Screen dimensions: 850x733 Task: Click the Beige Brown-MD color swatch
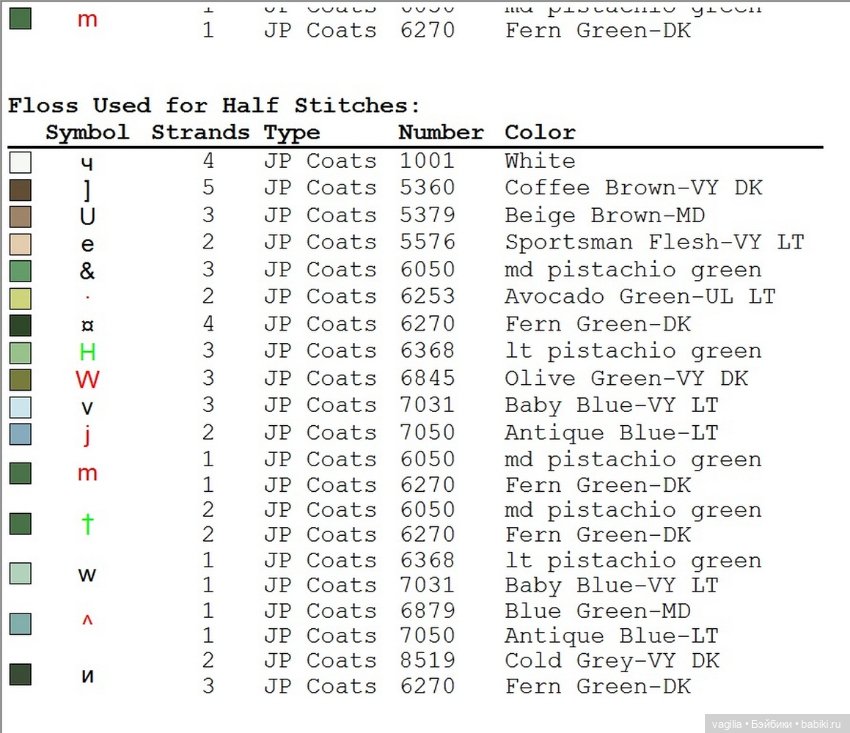pos(20,216)
